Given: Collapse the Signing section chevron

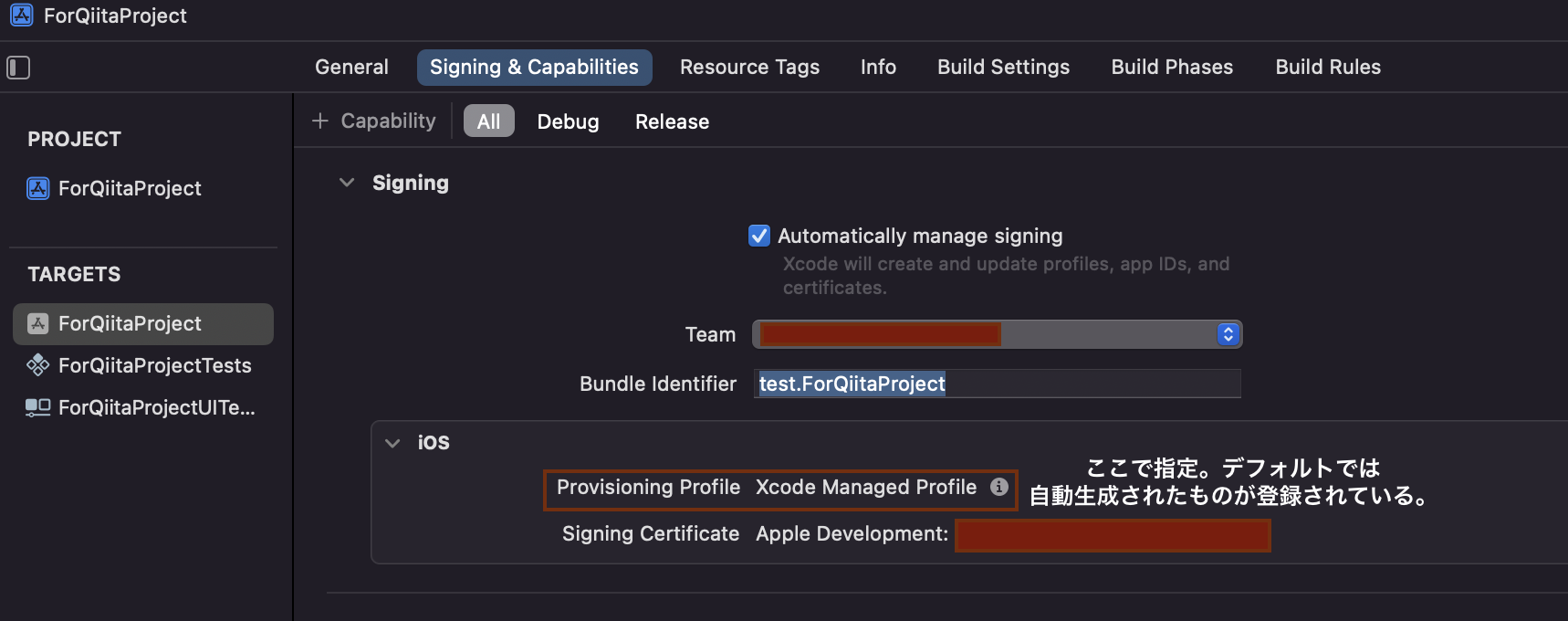Looking at the screenshot, I should 347,183.
